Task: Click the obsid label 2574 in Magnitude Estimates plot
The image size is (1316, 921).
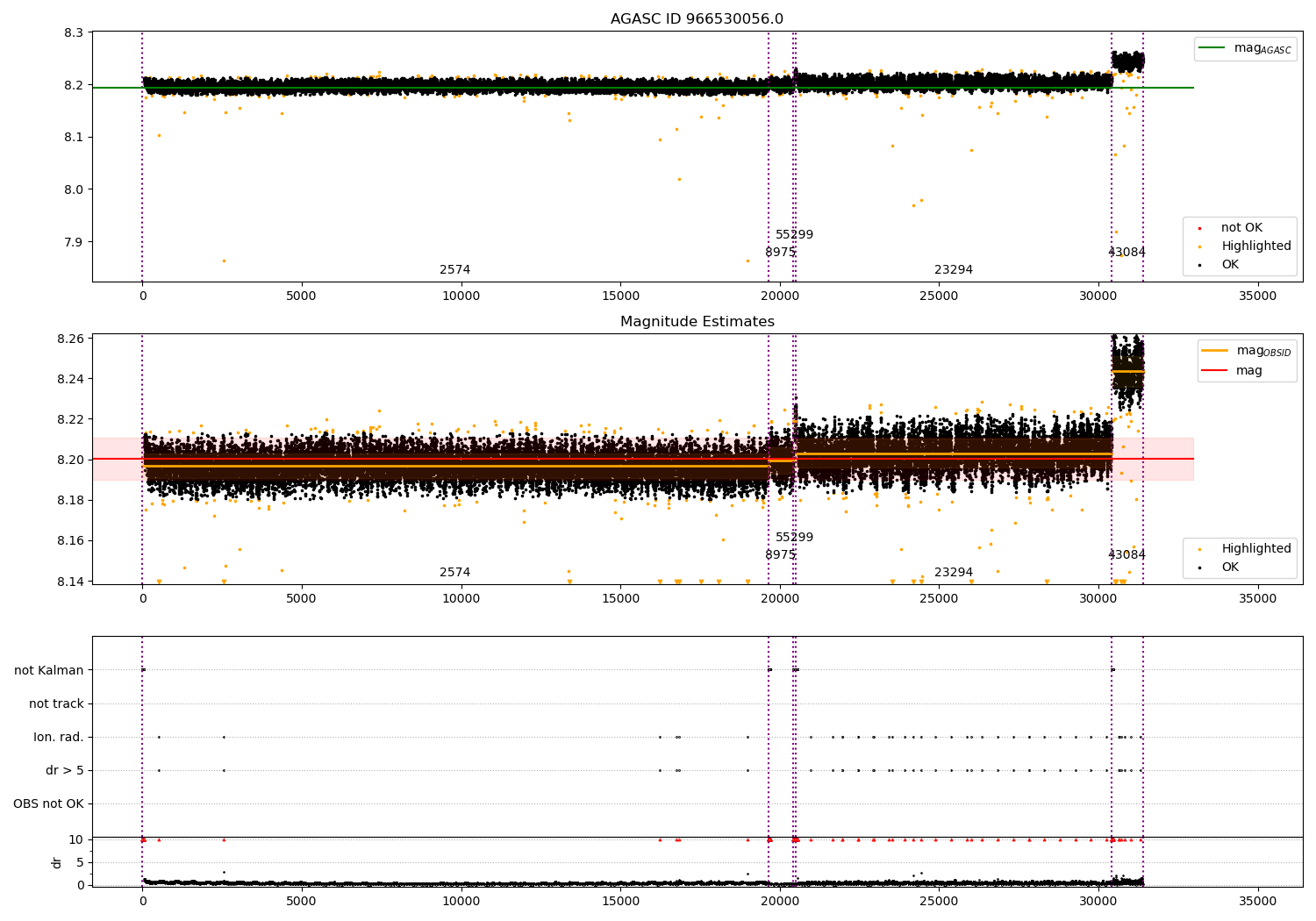Action: click(454, 573)
